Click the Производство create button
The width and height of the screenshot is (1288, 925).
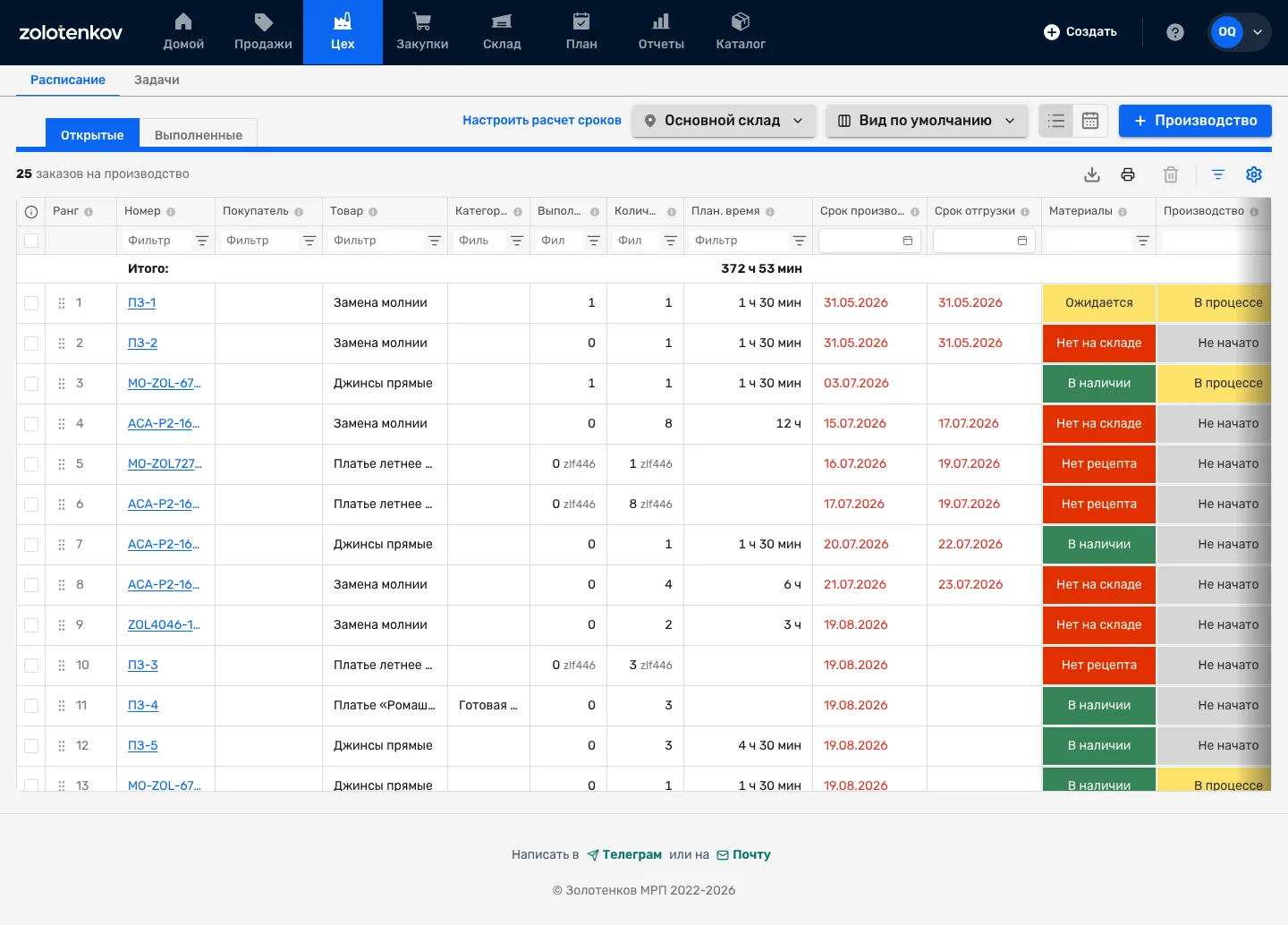(x=1195, y=121)
